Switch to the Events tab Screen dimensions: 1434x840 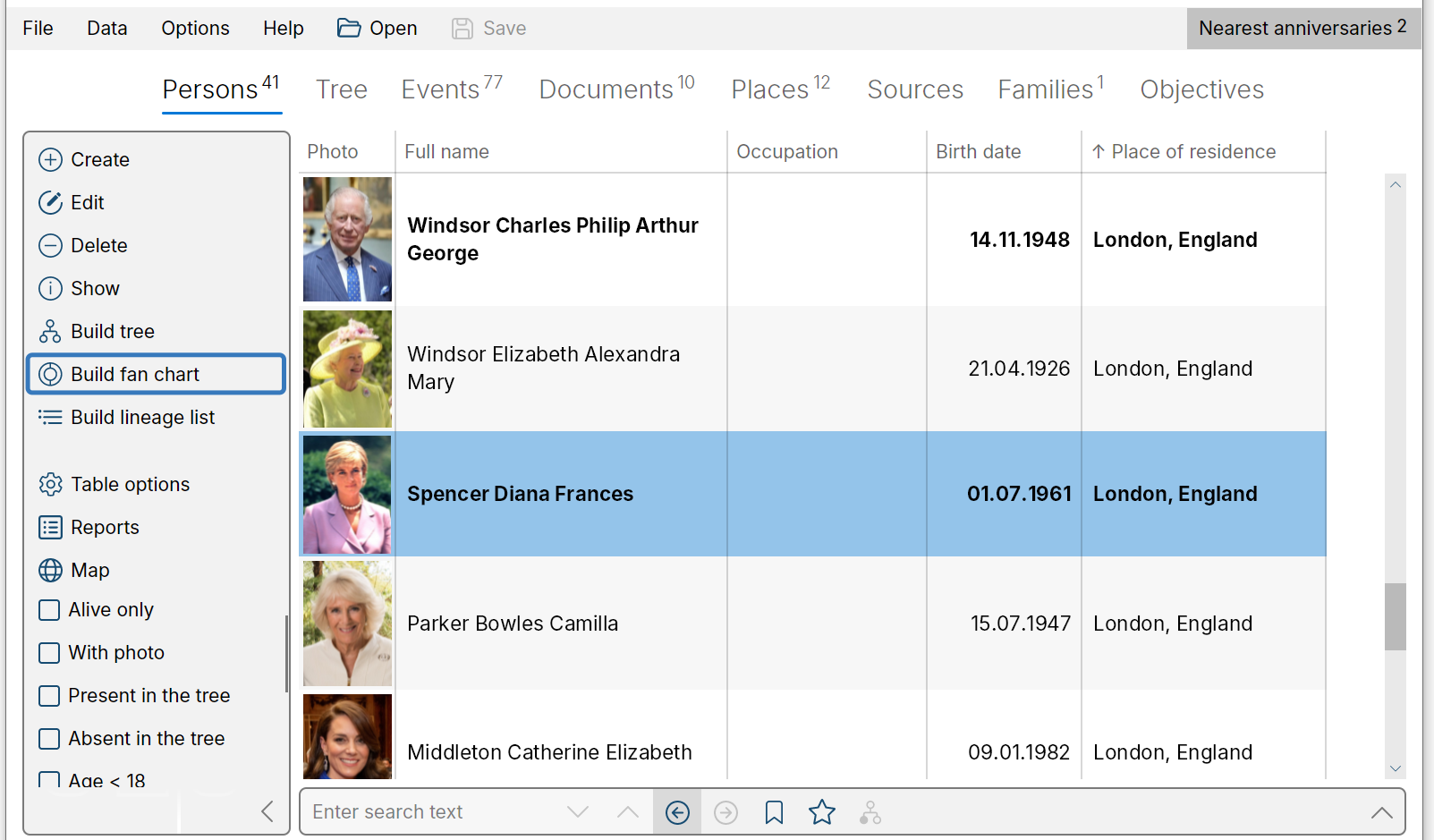[x=452, y=89]
